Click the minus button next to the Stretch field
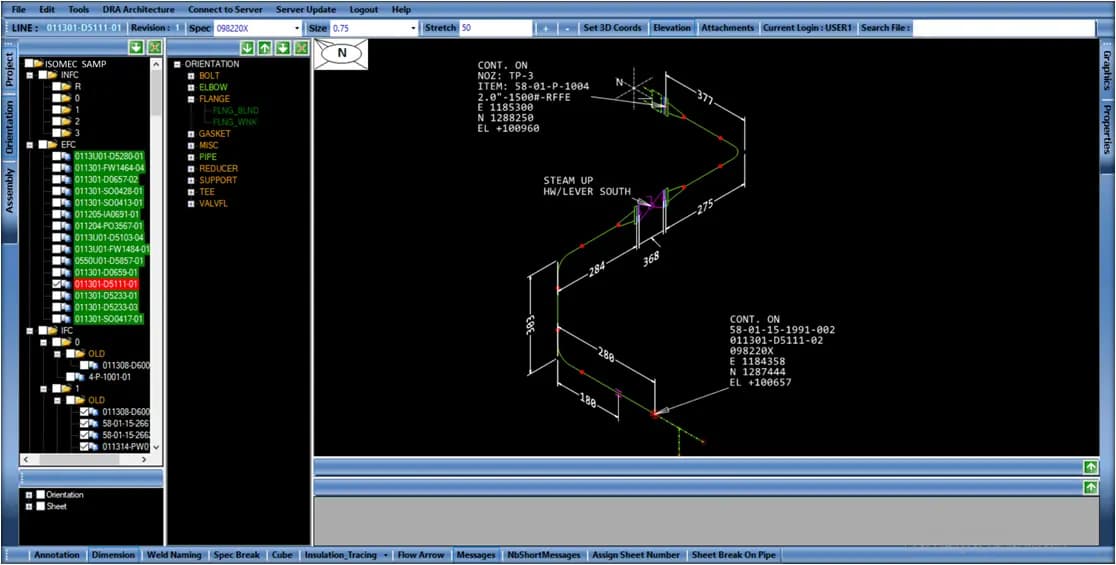Screen dimensions: 1116x565 click(567, 28)
